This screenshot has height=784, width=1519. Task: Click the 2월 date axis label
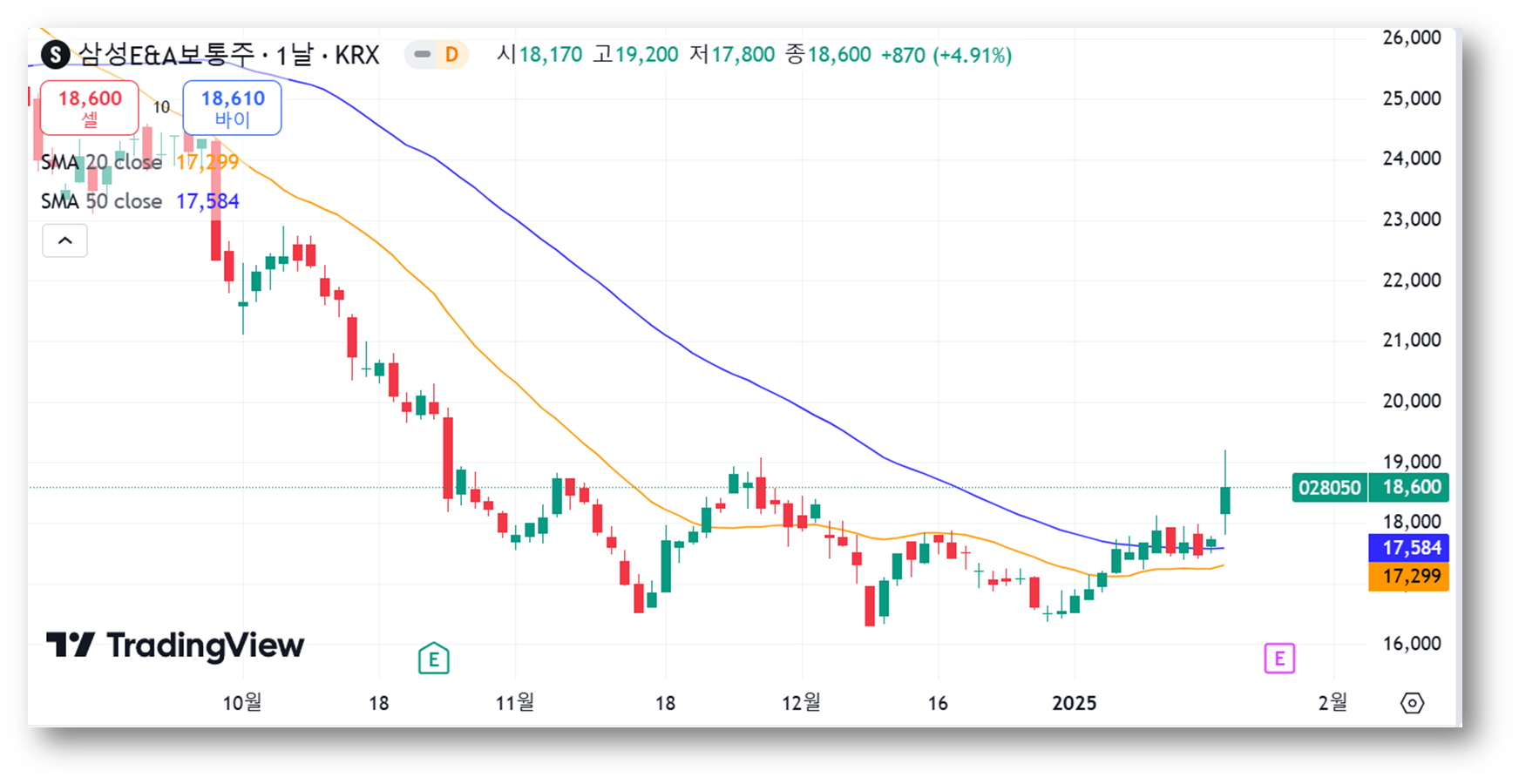[x=1333, y=703]
